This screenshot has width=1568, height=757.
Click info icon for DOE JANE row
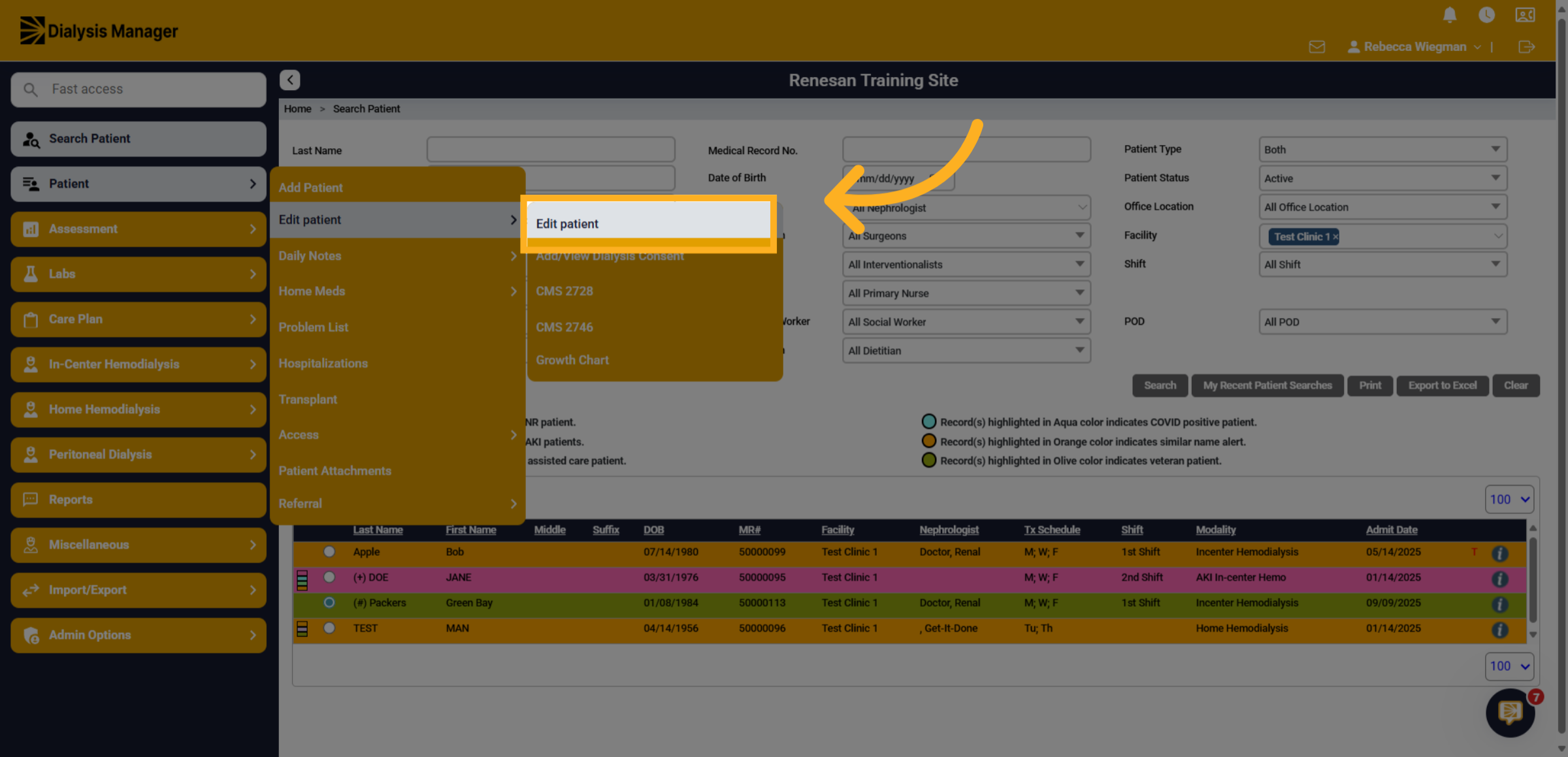pyautogui.click(x=1500, y=579)
